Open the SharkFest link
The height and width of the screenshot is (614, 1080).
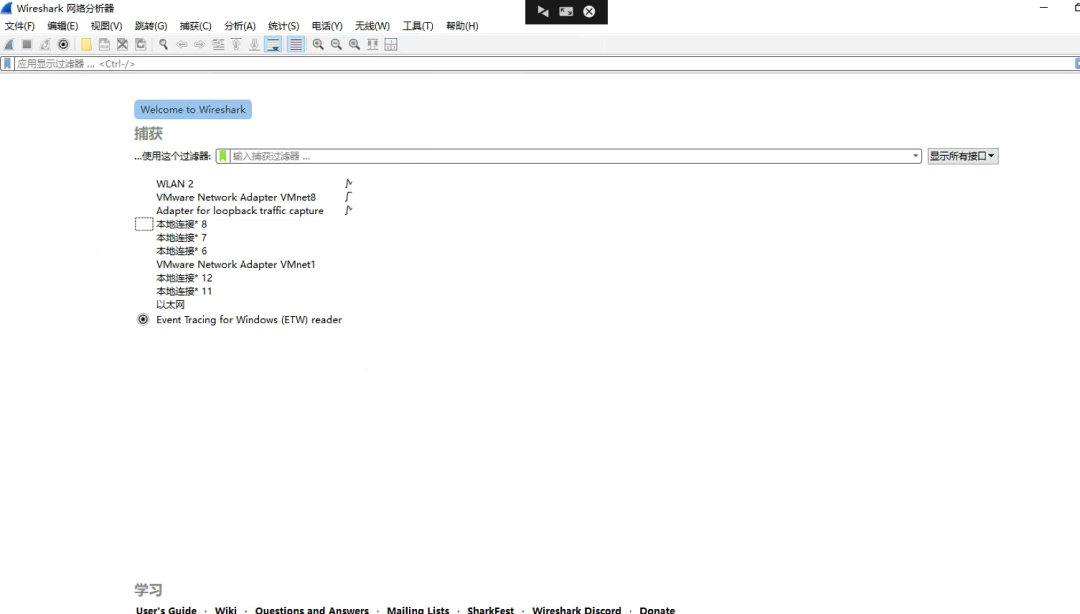[x=490, y=610]
